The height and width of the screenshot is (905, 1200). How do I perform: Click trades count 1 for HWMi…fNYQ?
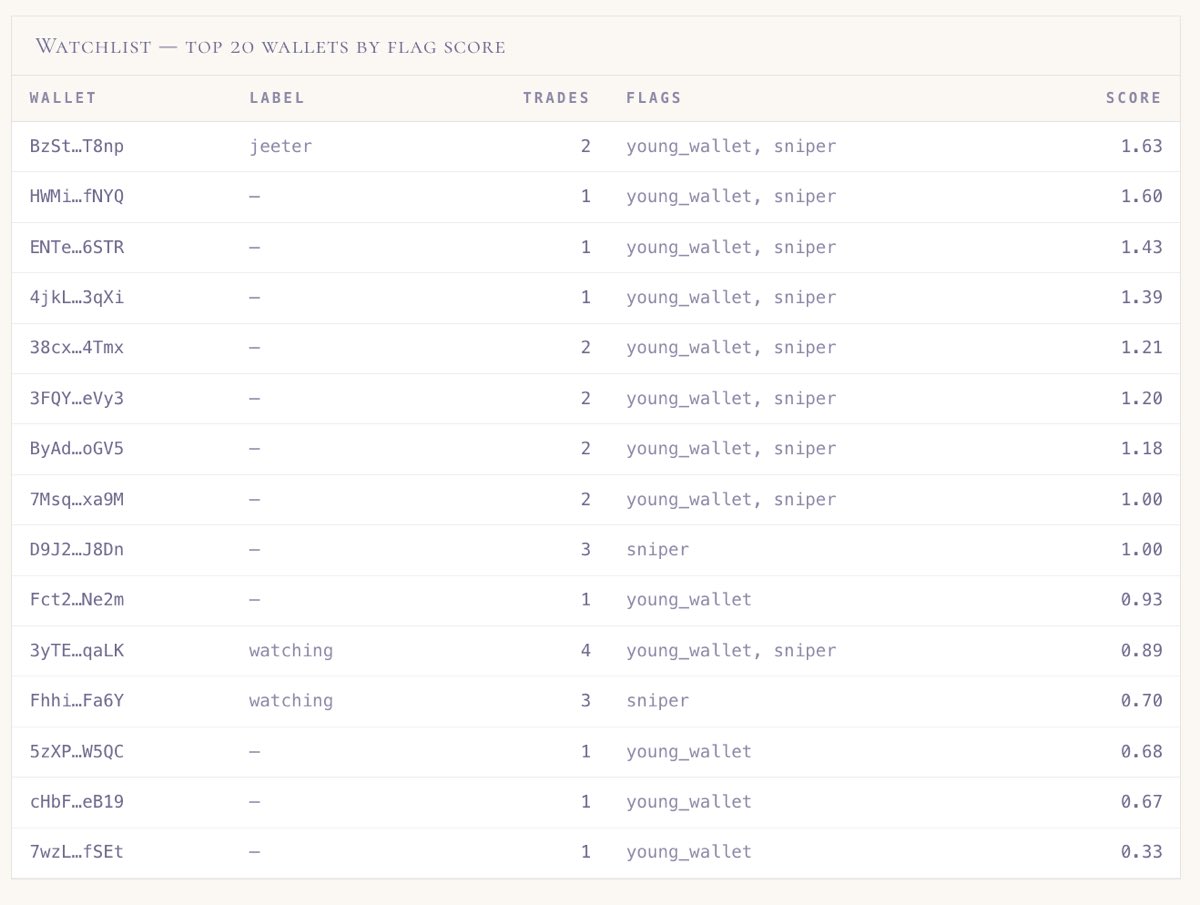point(586,196)
